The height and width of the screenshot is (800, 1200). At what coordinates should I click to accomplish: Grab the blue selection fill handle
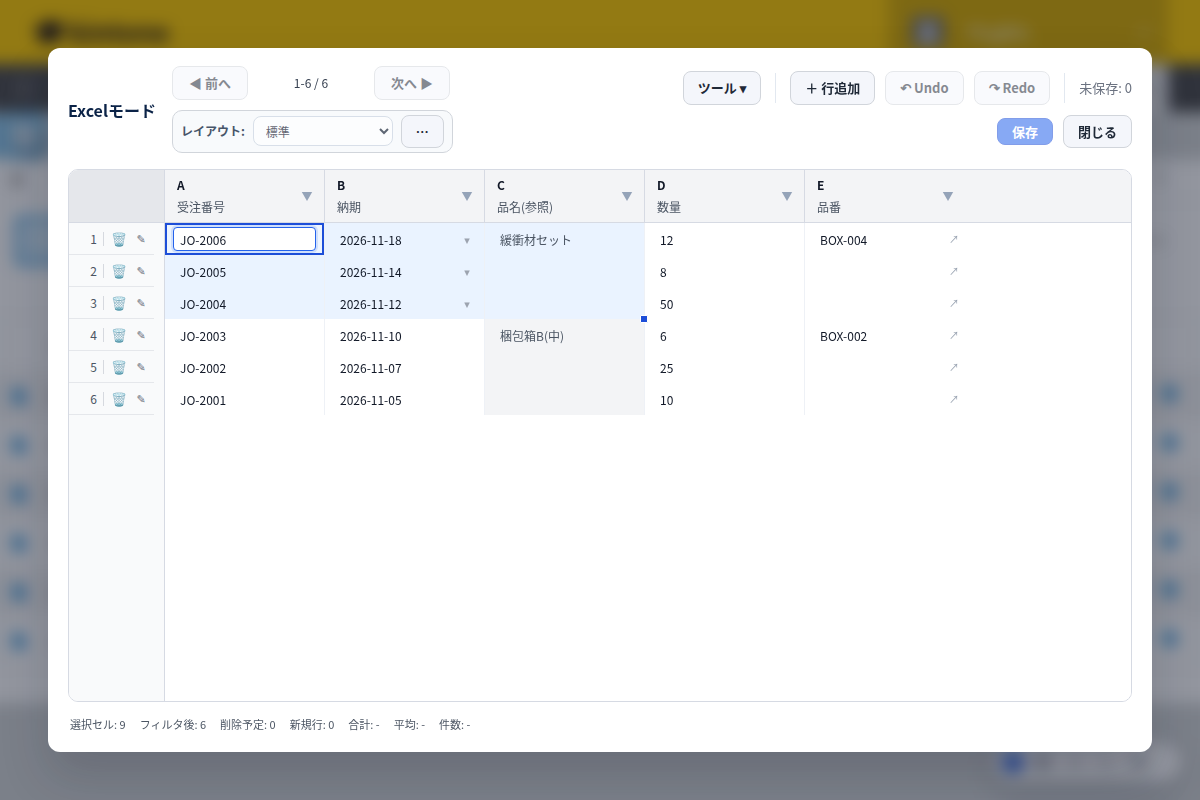pyautogui.click(x=644, y=319)
